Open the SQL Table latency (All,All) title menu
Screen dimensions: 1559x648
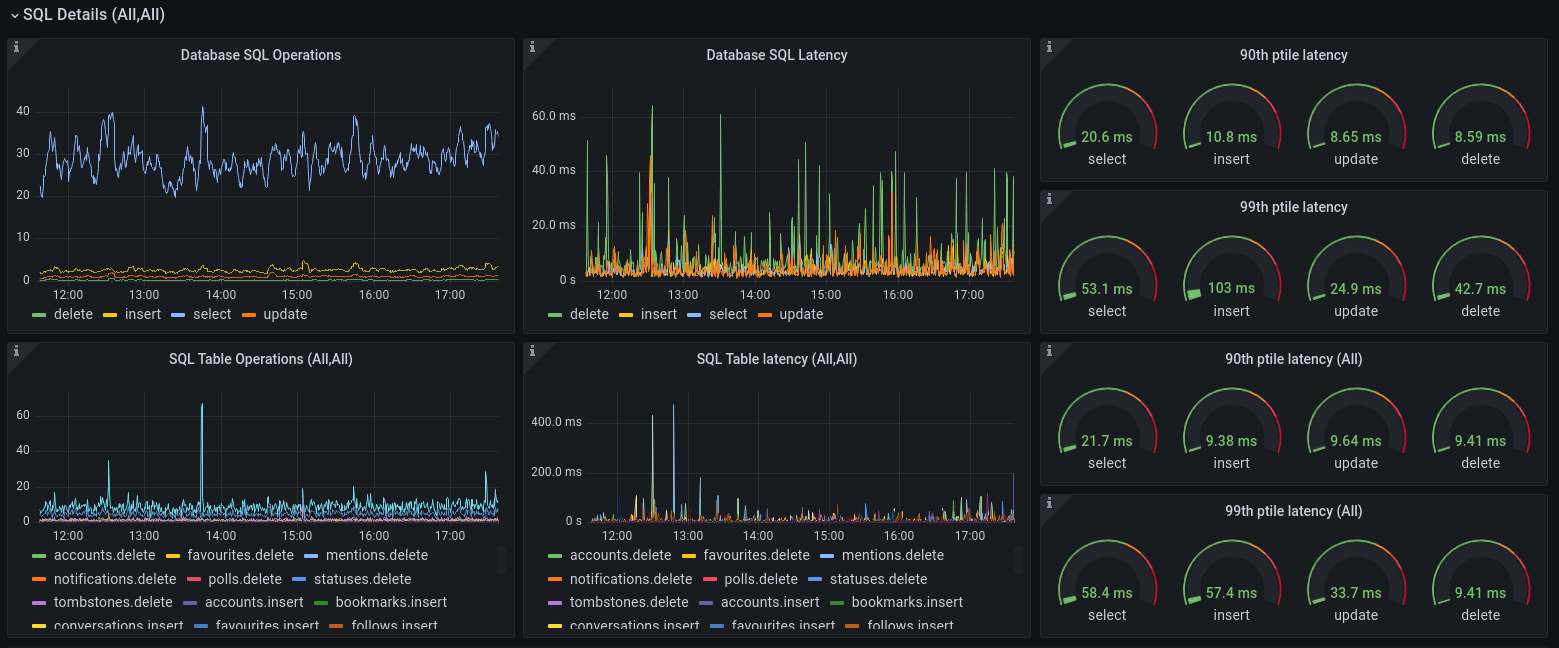[776, 359]
